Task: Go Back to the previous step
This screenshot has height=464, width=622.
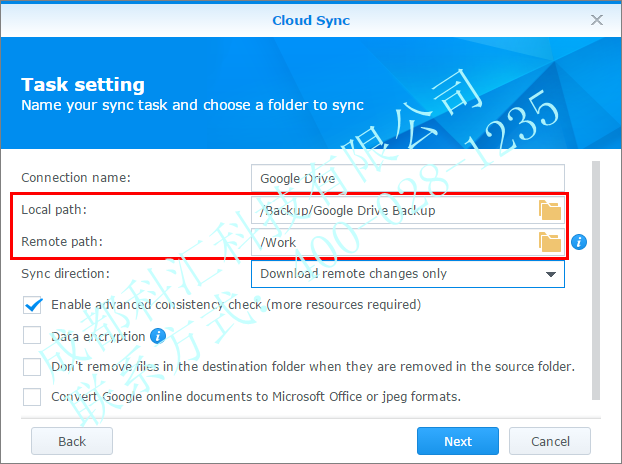Action: pos(72,441)
